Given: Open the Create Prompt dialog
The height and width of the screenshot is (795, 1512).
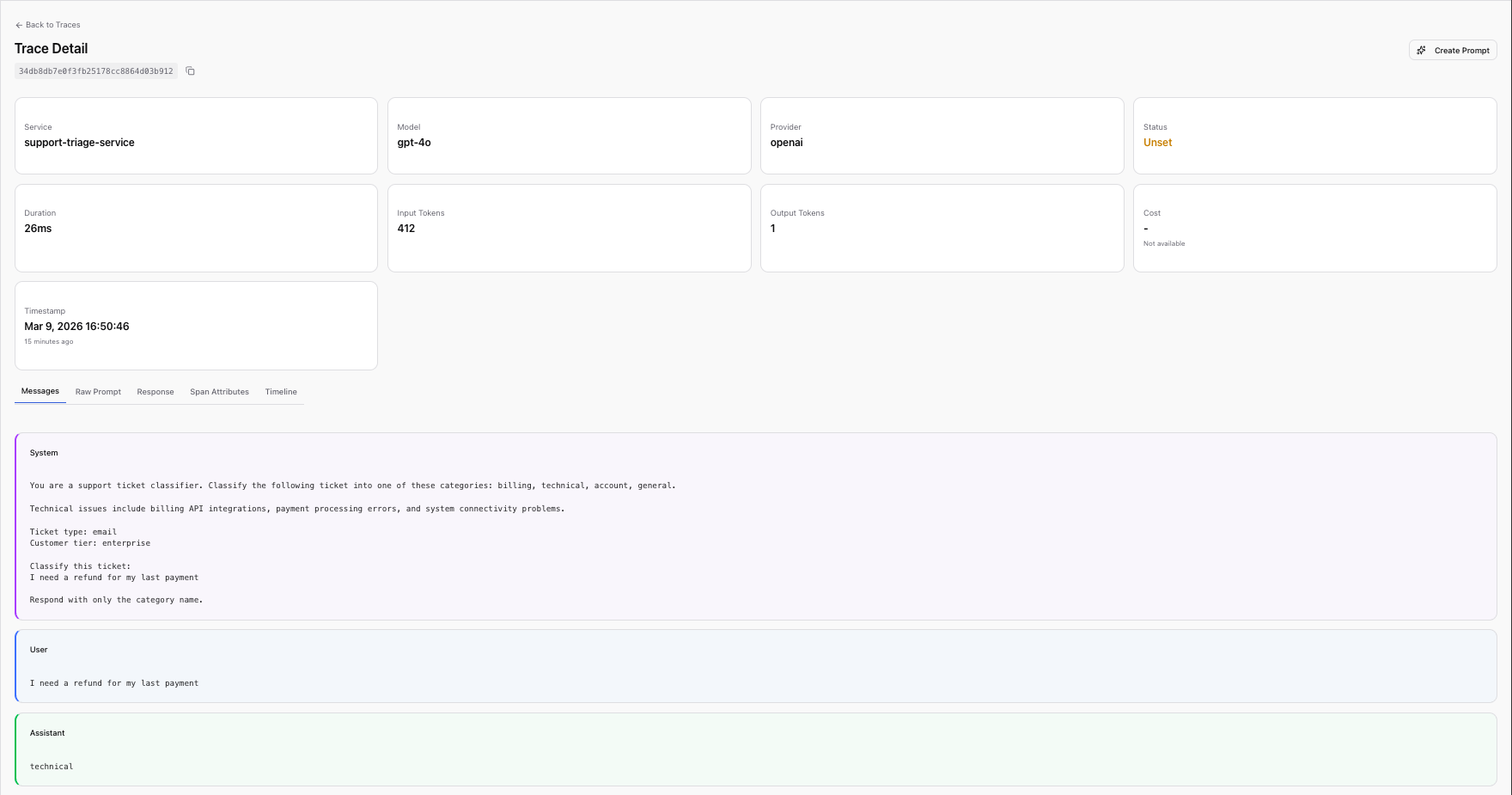Looking at the screenshot, I should [1453, 50].
